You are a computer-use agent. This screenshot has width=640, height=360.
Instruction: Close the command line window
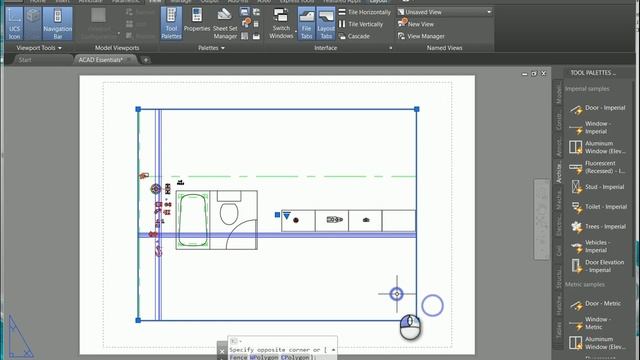222,351
